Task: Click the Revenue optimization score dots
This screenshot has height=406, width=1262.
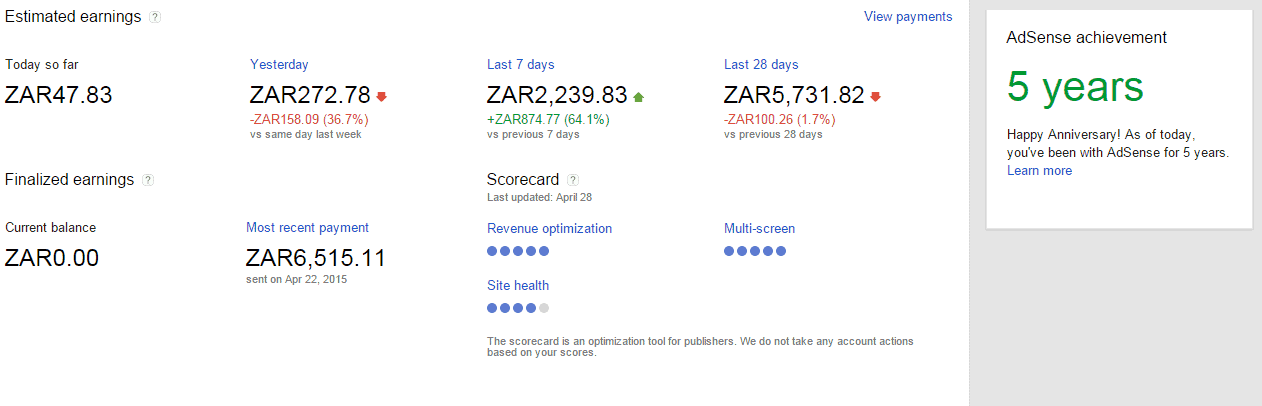Action: coord(518,251)
